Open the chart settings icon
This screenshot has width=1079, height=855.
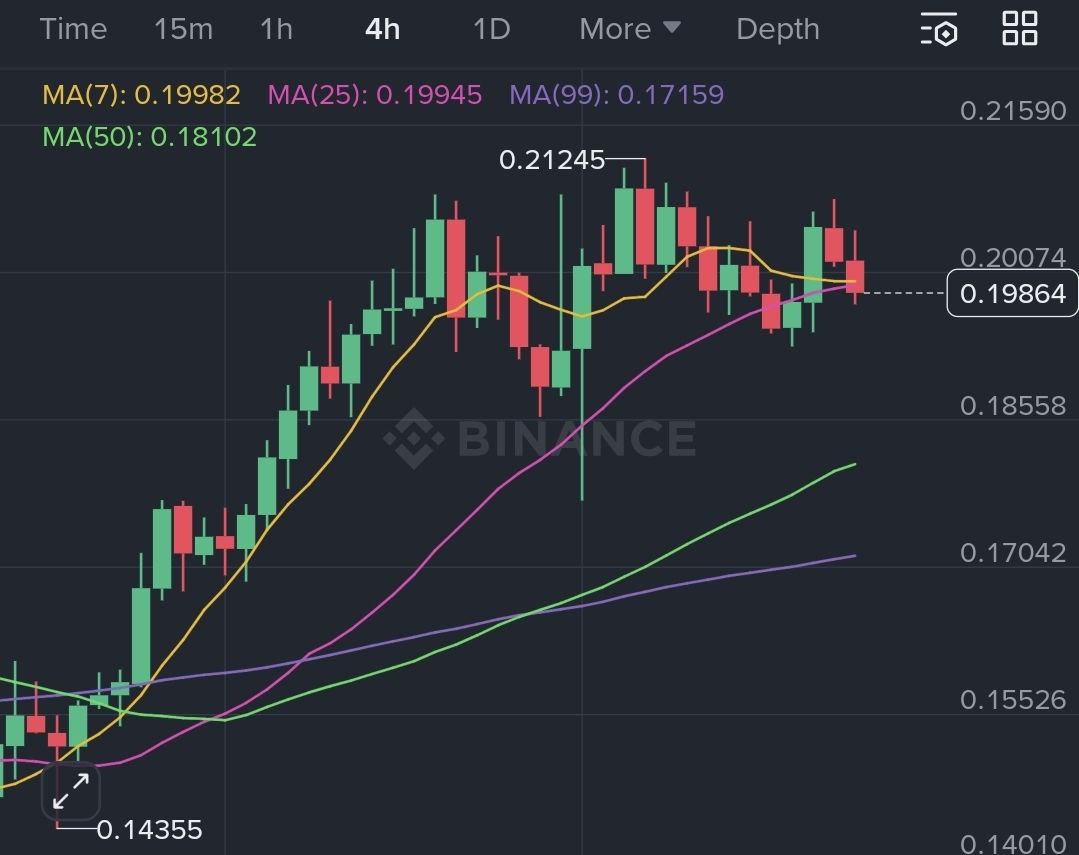click(939, 29)
